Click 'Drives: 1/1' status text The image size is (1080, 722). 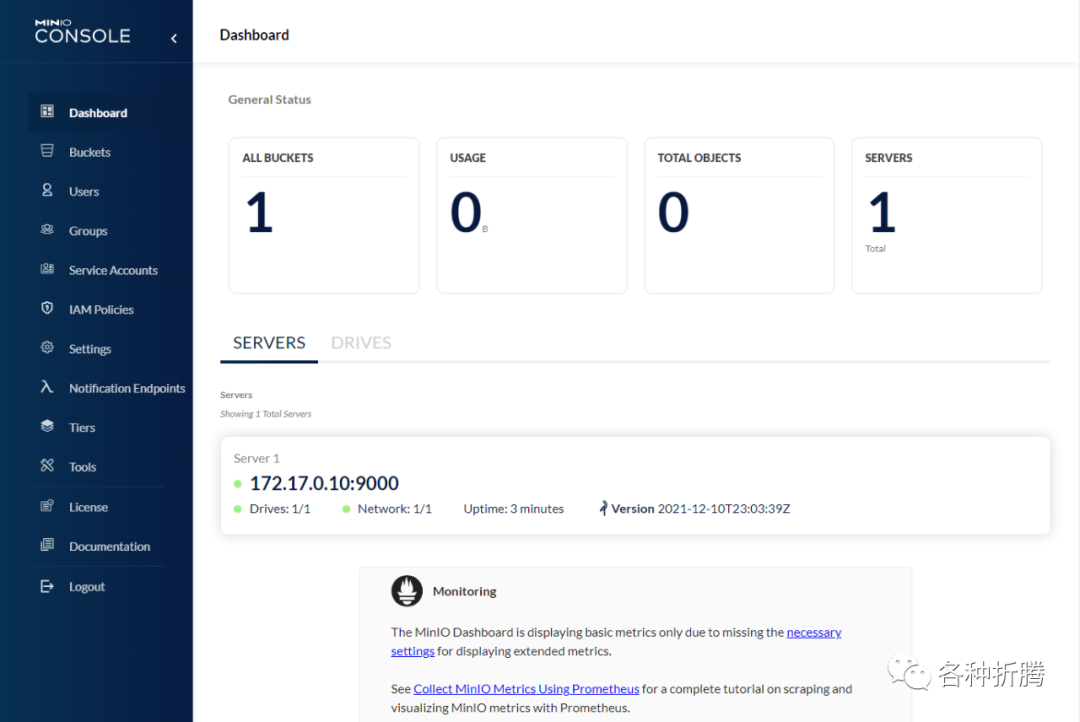click(x=280, y=508)
